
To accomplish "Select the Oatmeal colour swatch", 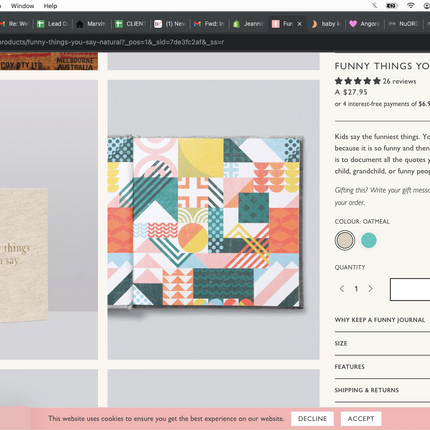I will 345,240.
